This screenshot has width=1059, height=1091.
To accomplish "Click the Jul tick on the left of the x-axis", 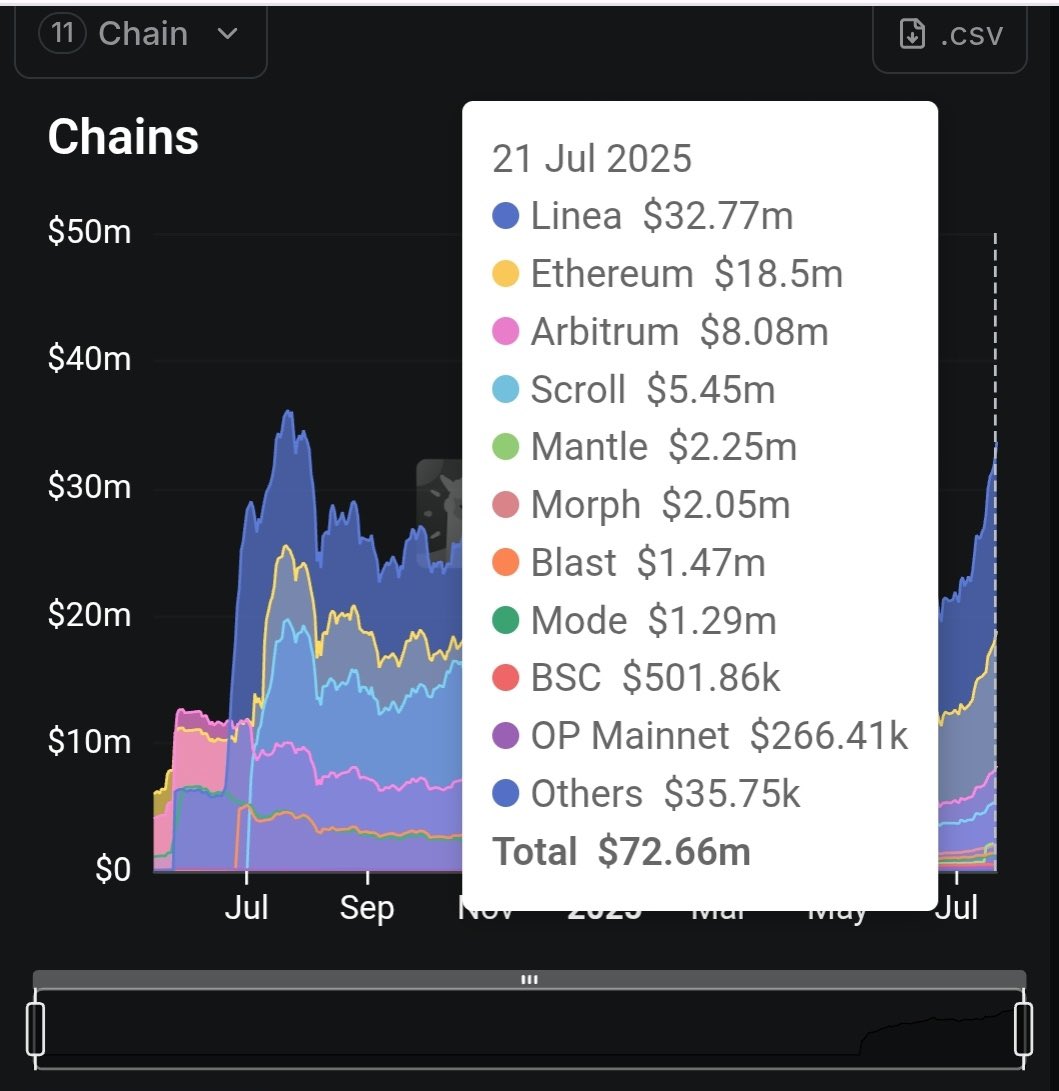I will click(x=246, y=907).
